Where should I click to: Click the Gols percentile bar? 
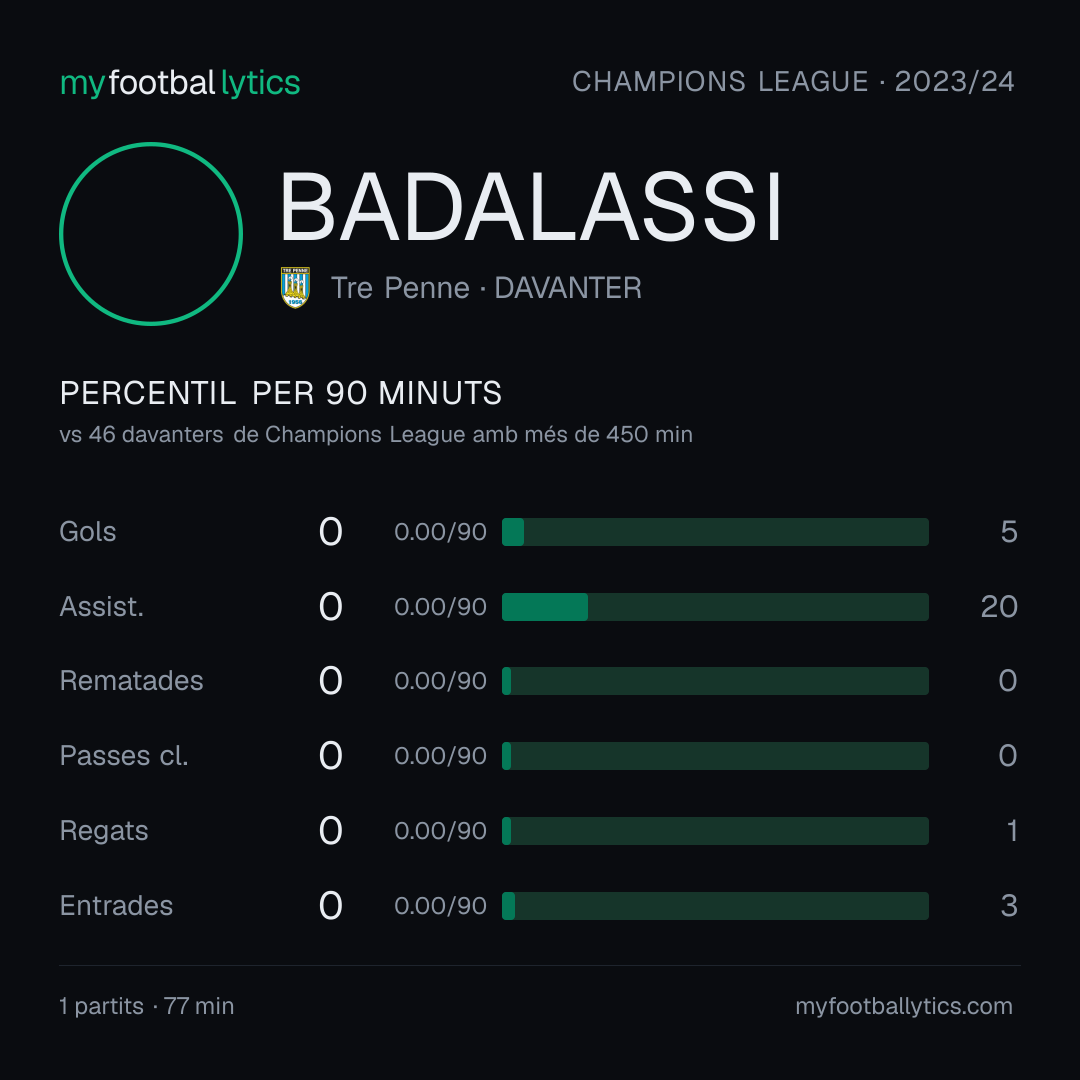tap(715, 532)
